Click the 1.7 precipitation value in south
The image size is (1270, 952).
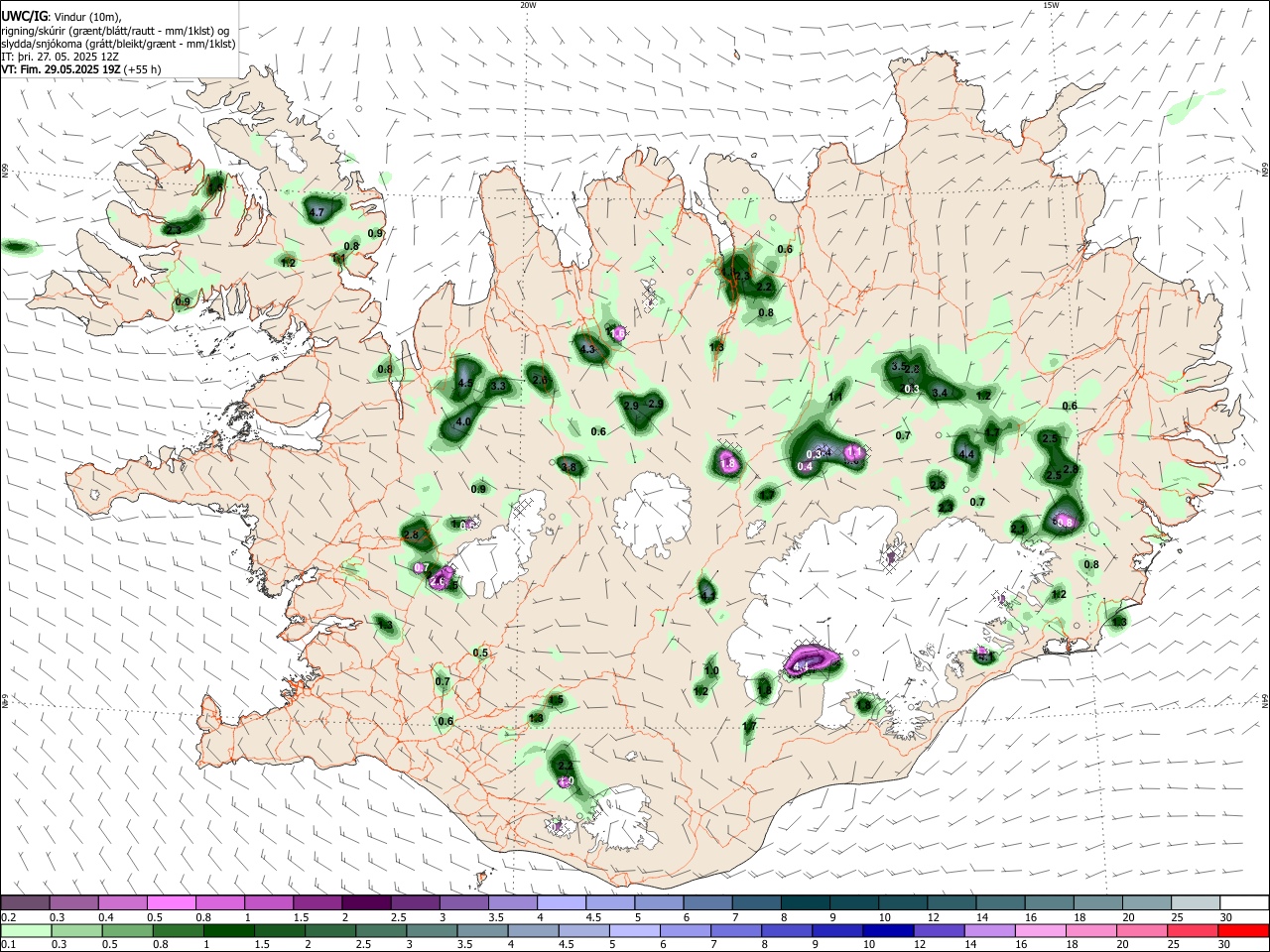coord(749,727)
